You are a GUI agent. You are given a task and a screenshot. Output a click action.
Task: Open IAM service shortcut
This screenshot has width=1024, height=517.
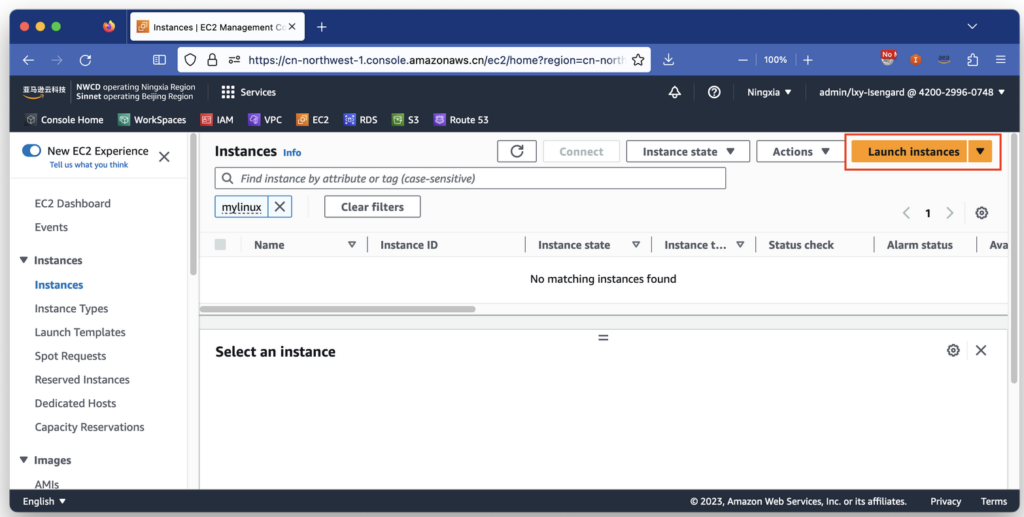(x=217, y=119)
